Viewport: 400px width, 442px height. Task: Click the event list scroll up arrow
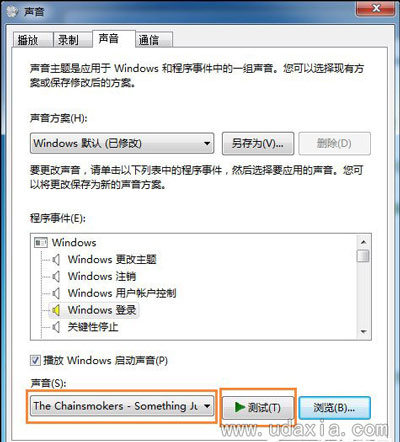(x=363, y=242)
